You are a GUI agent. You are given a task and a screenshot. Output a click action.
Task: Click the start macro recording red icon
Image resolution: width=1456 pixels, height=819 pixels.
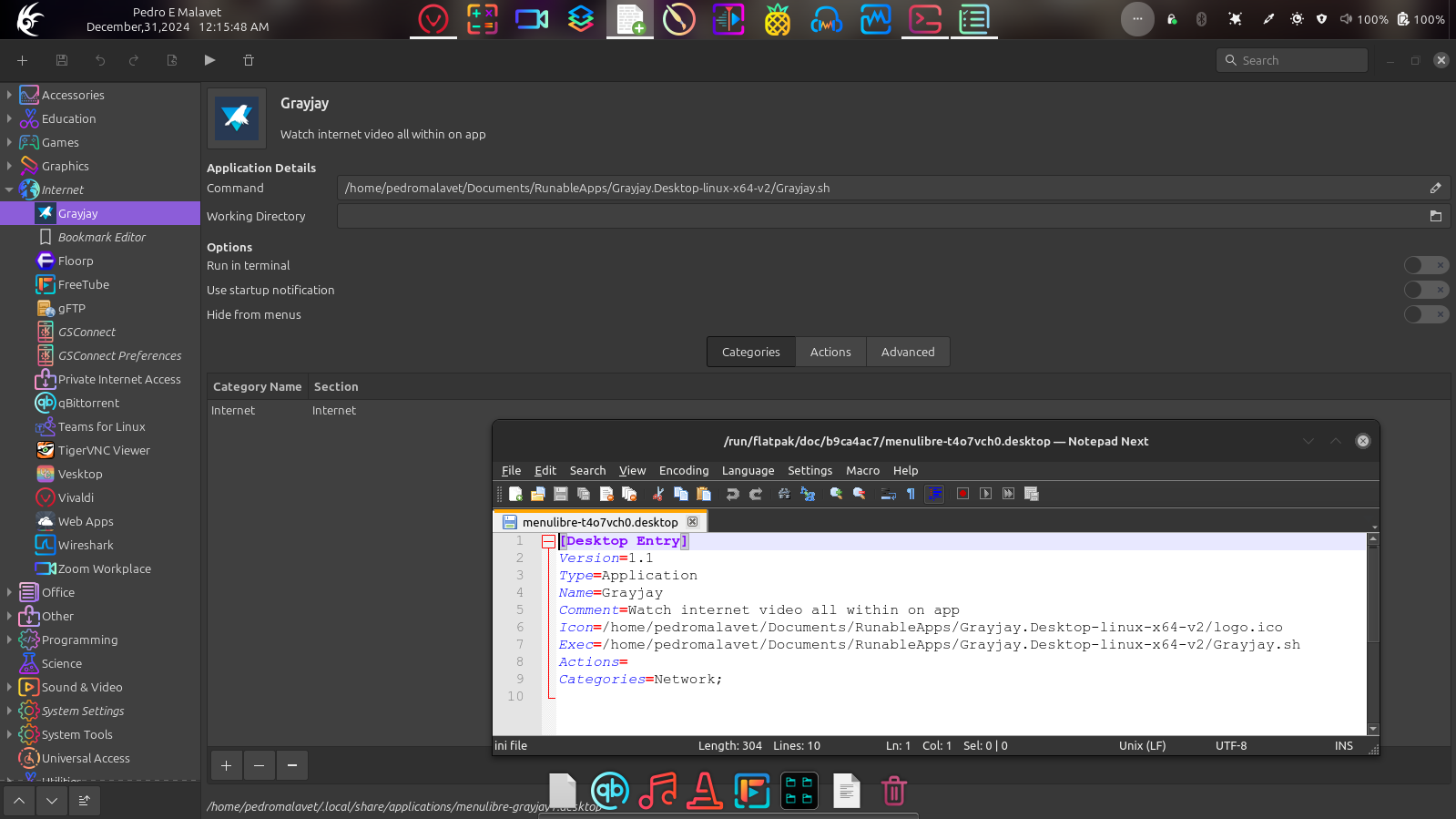tap(962, 494)
